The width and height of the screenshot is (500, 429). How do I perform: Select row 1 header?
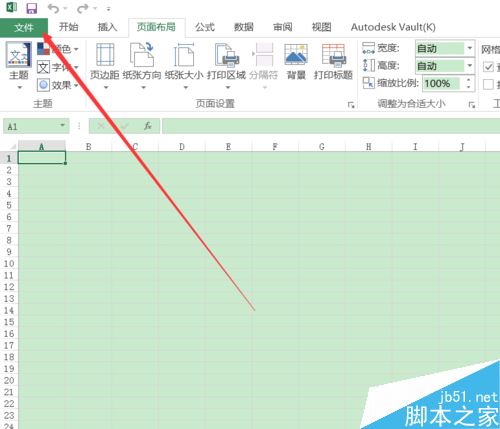(9, 158)
